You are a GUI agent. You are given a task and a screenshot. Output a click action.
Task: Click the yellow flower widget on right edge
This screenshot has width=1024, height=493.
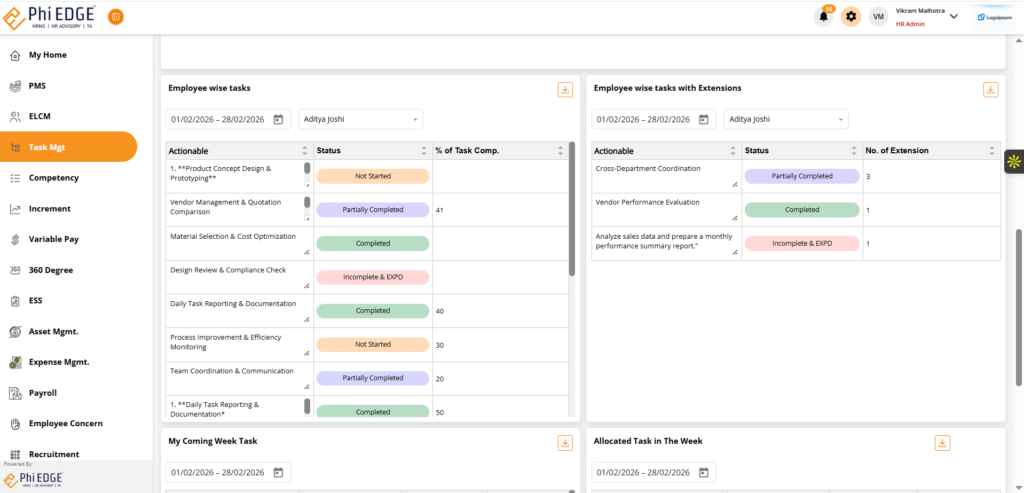click(1013, 161)
